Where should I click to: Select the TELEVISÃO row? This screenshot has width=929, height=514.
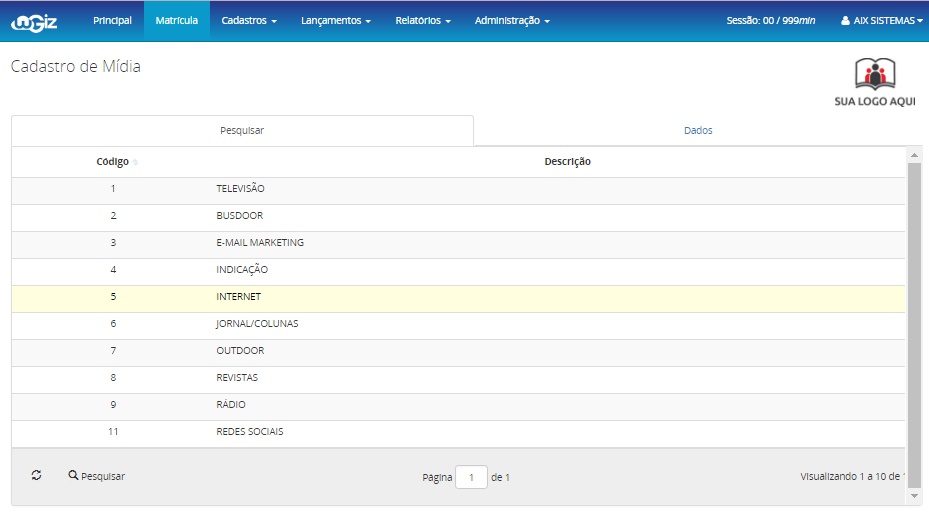pyautogui.click(x=240, y=189)
